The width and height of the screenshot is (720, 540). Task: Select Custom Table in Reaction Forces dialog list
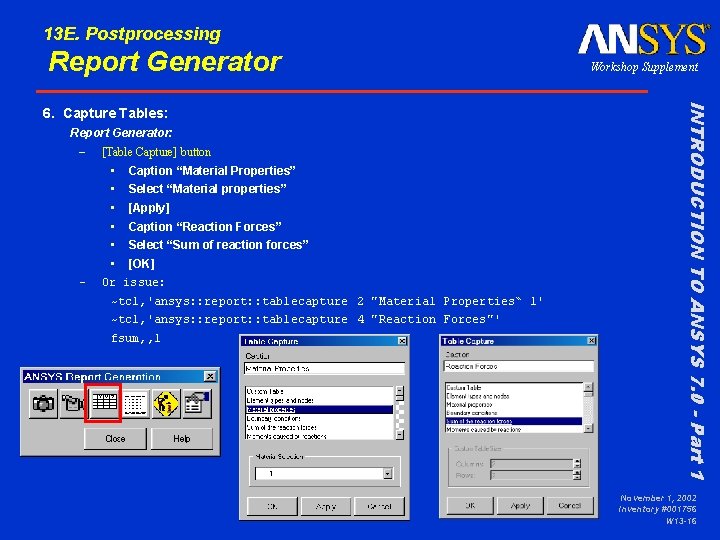click(513, 388)
